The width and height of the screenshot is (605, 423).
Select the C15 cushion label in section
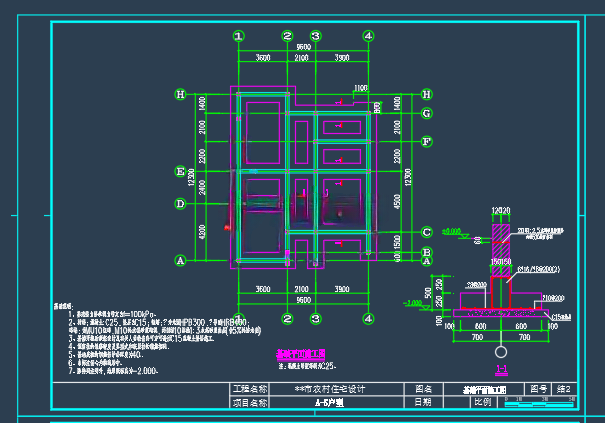(561, 317)
